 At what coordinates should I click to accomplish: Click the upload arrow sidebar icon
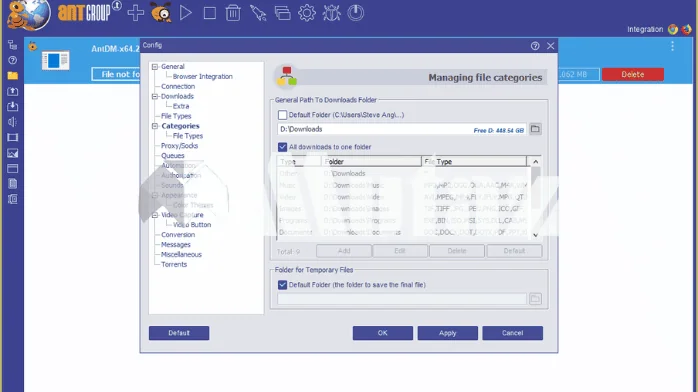click(12, 91)
